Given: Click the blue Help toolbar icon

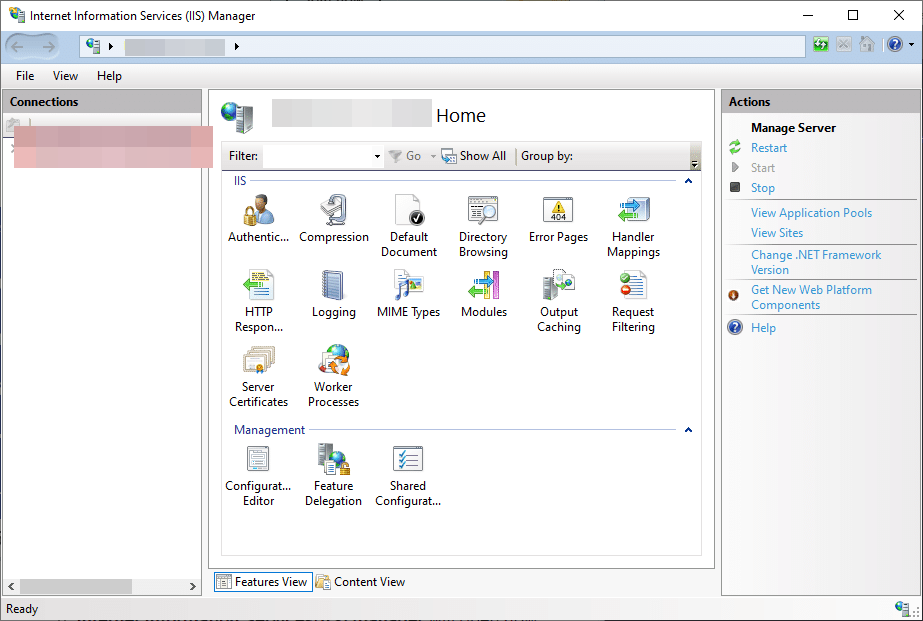Looking at the screenshot, I should tap(895, 45).
